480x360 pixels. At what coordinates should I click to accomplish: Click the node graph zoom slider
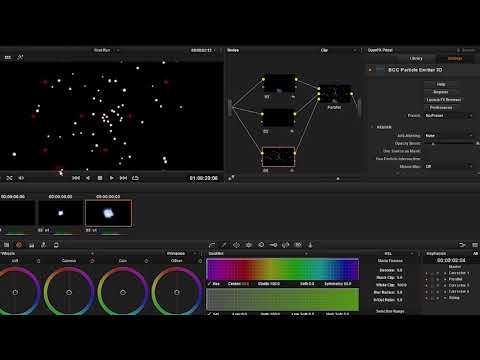pos(337,179)
